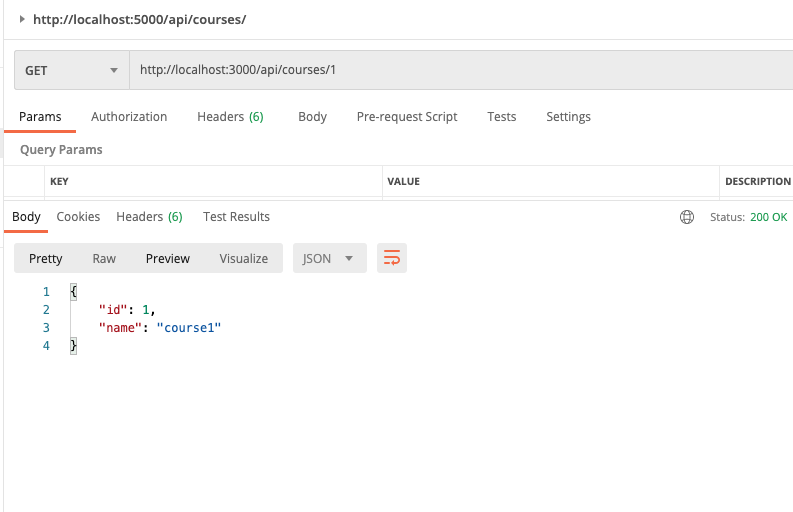Click the request URL input field
793x512 pixels.
pos(461,70)
